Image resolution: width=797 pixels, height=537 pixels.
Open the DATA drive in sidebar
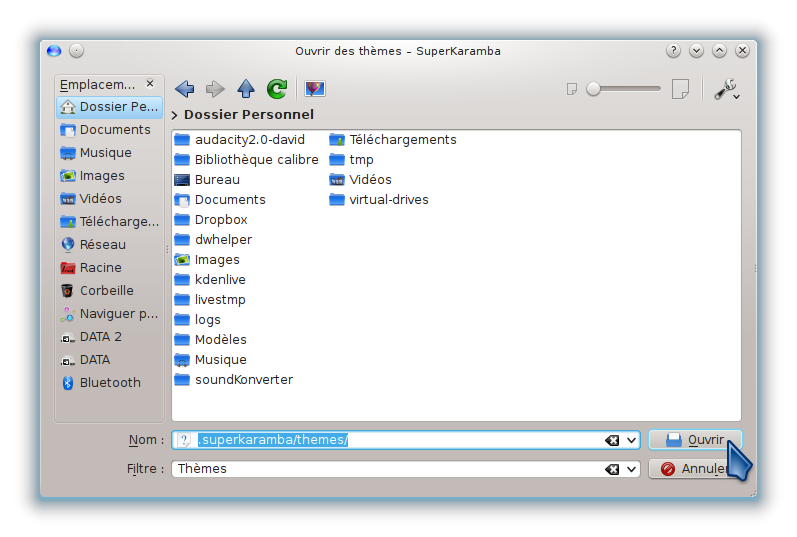click(x=109, y=360)
